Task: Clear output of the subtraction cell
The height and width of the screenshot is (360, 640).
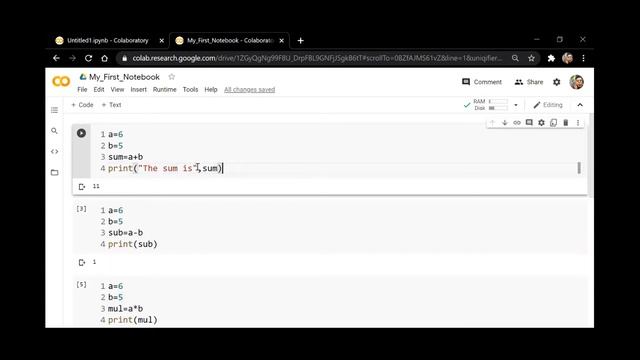Action: pyautogui.click(x=82, y=262)
